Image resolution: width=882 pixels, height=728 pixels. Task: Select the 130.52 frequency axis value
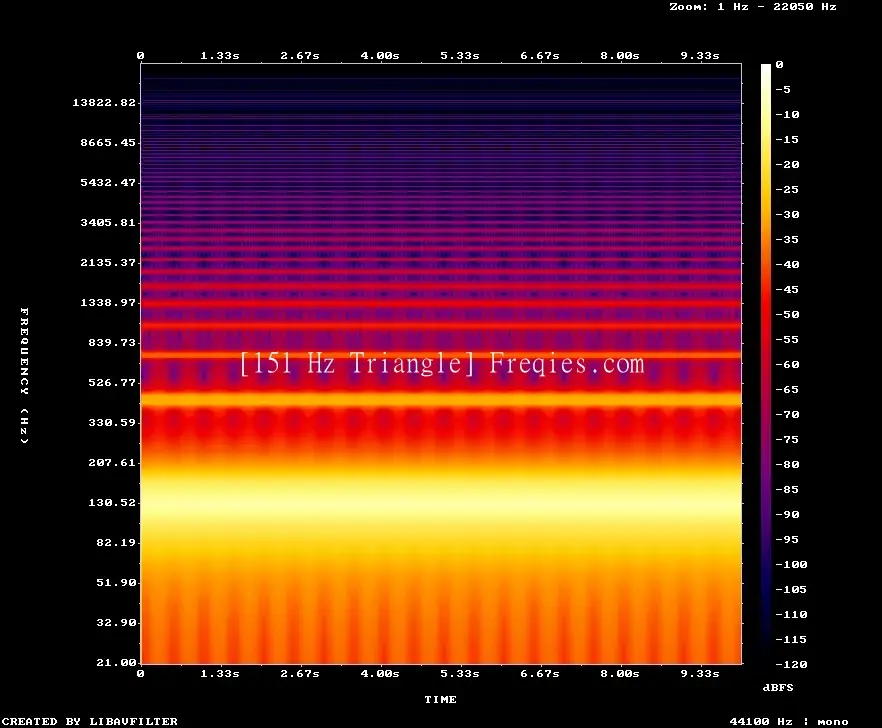tap(112, 502)
